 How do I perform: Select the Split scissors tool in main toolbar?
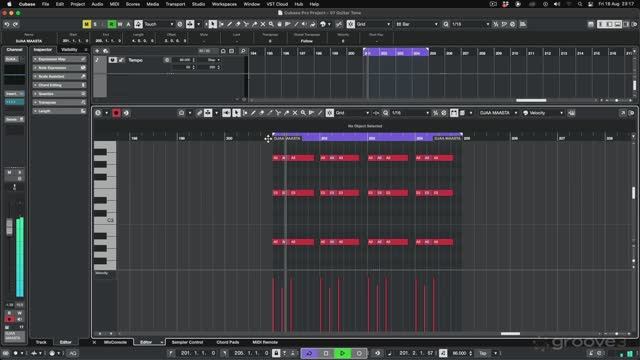point(246,24)
